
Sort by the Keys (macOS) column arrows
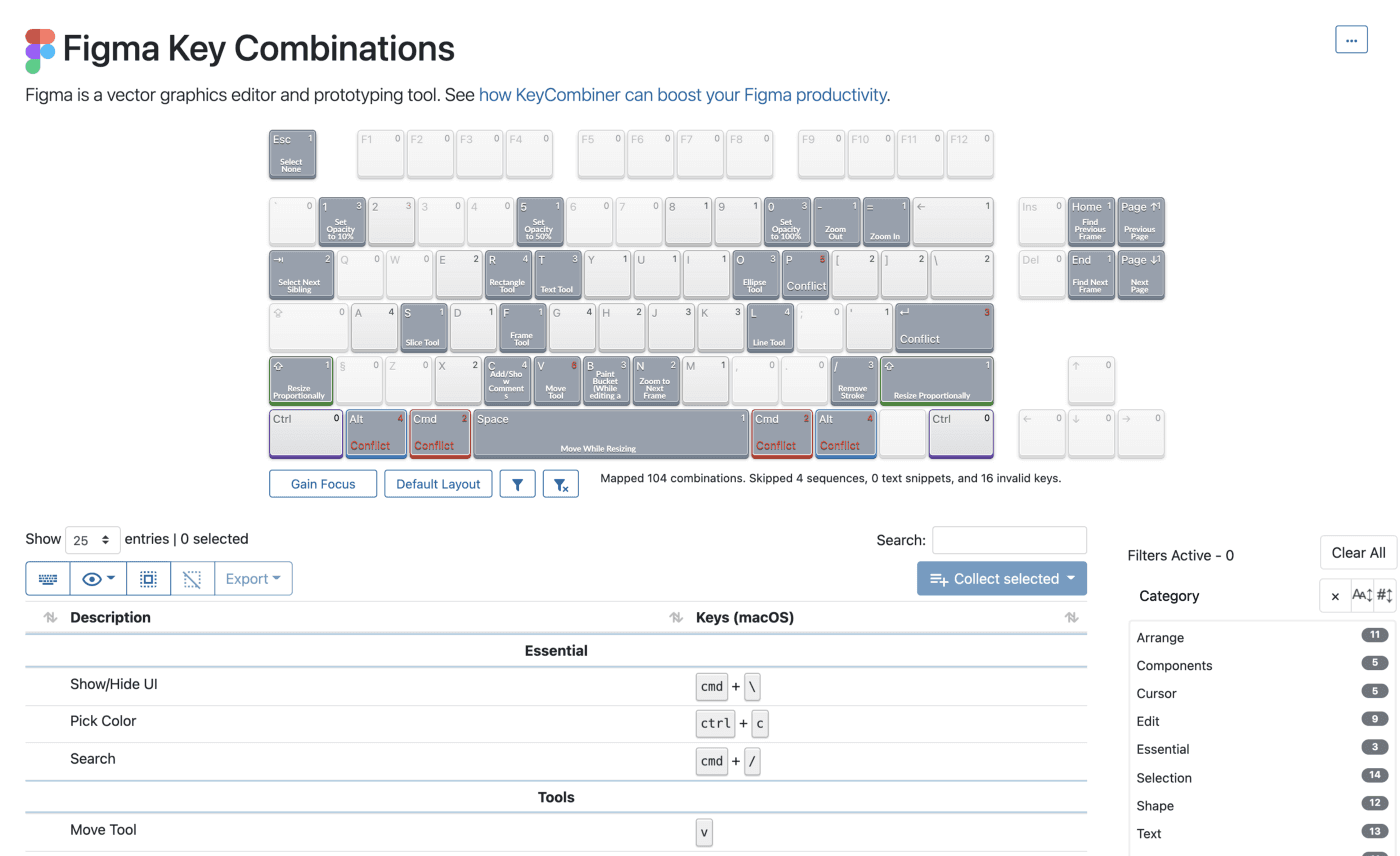pos(676,618)
